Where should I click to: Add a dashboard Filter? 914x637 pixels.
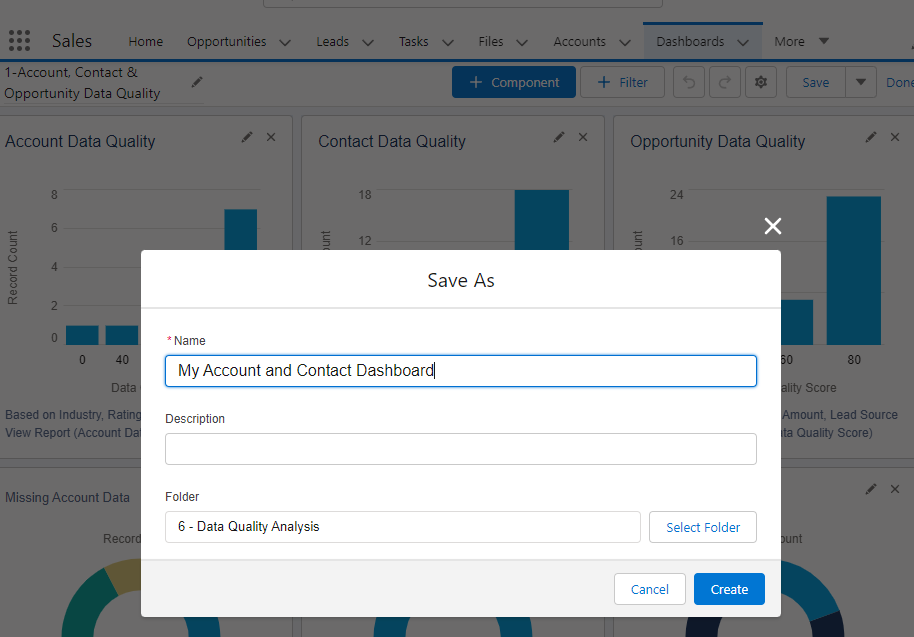click(622, 82)
